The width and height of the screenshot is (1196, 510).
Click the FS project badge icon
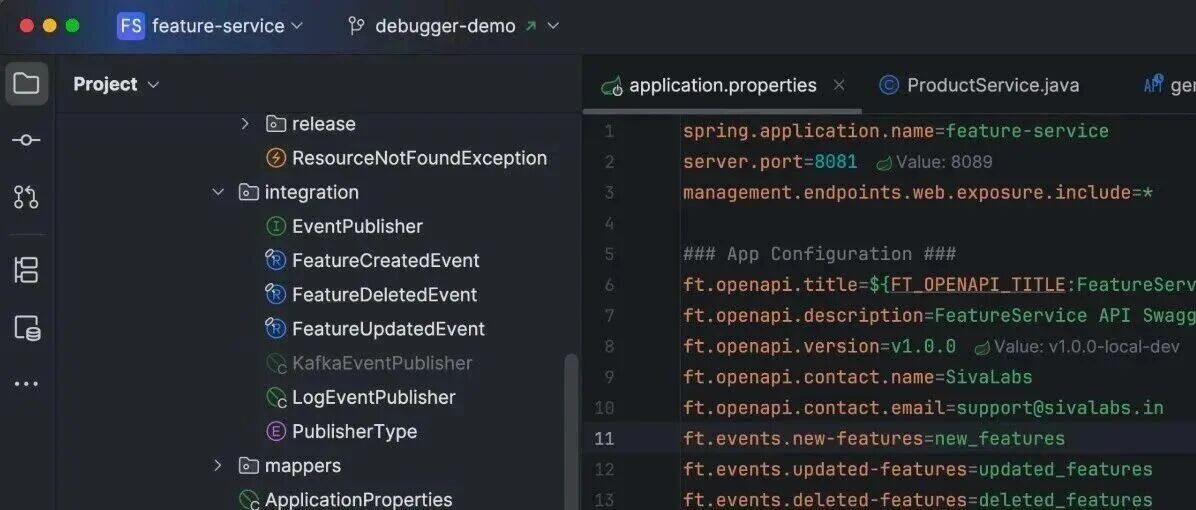coord(130,26)
